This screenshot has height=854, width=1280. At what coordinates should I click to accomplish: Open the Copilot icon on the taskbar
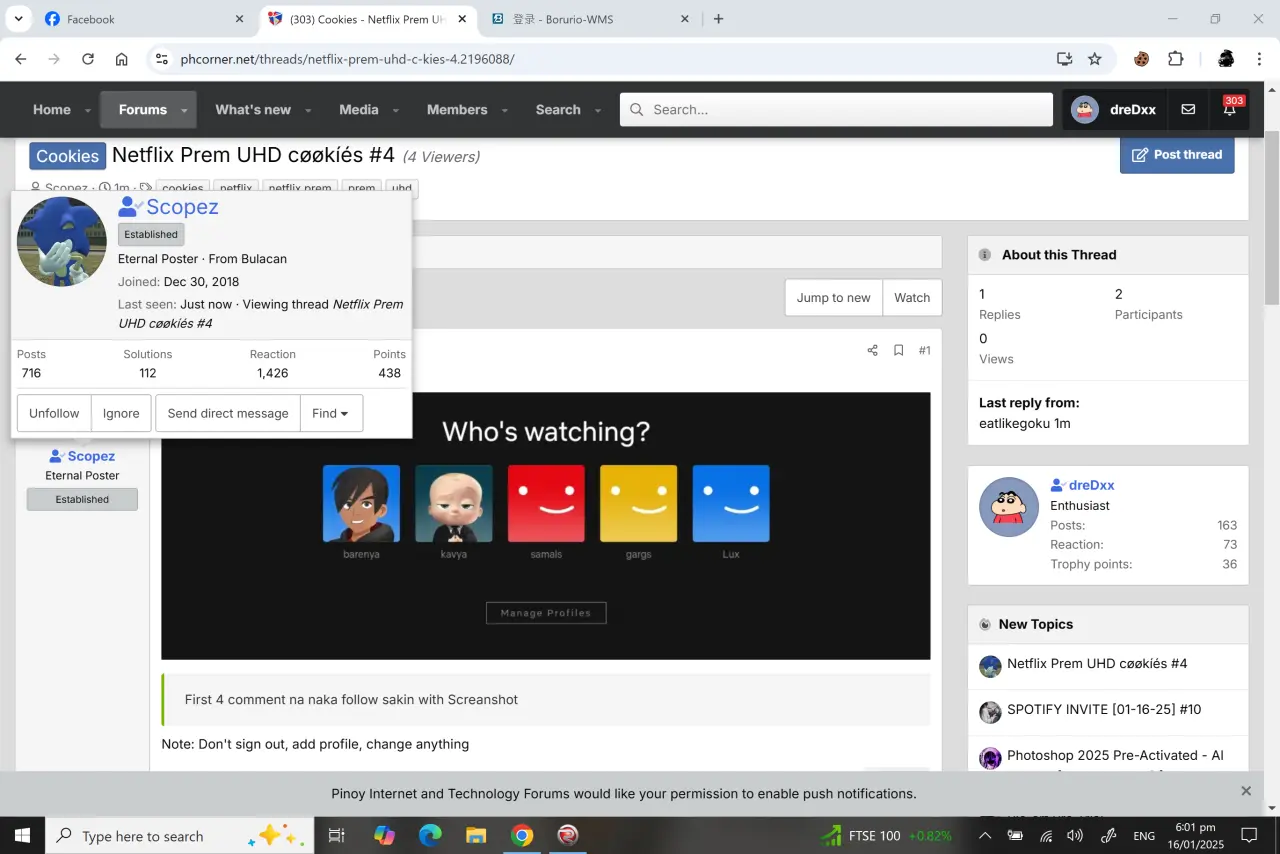tap(384, 835)
